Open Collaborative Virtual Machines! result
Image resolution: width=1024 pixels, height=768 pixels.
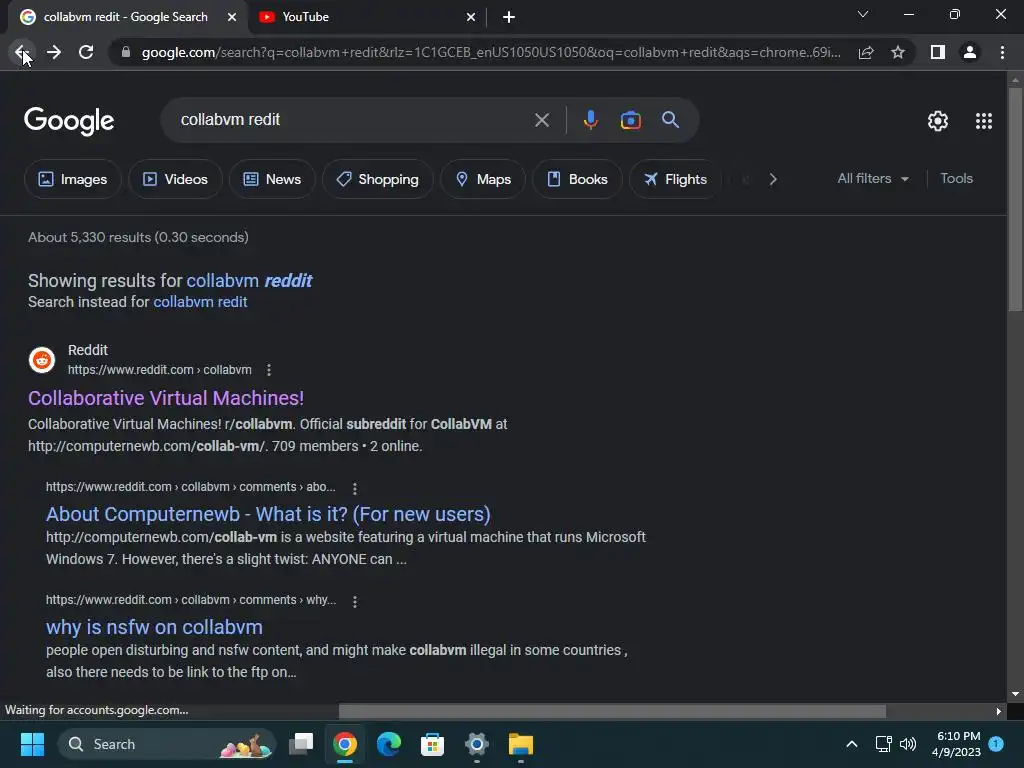point(166,398)
